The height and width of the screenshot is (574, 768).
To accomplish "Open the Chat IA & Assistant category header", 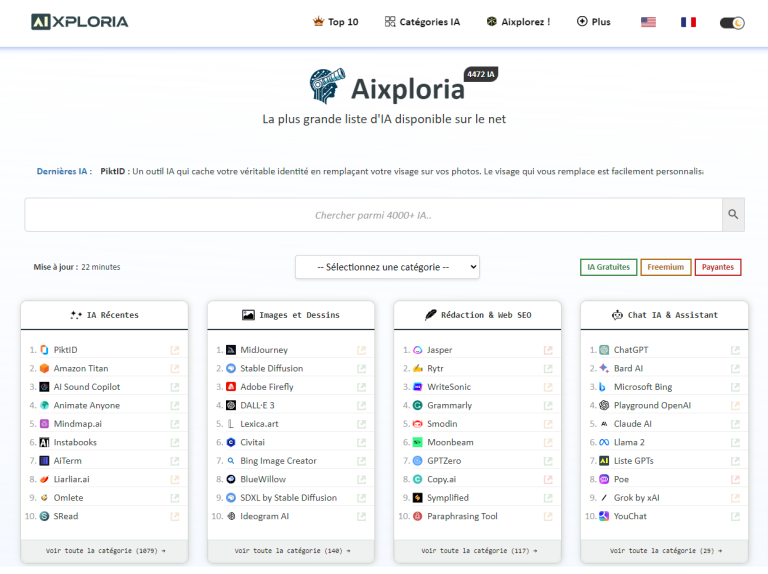I will (665, 315).
